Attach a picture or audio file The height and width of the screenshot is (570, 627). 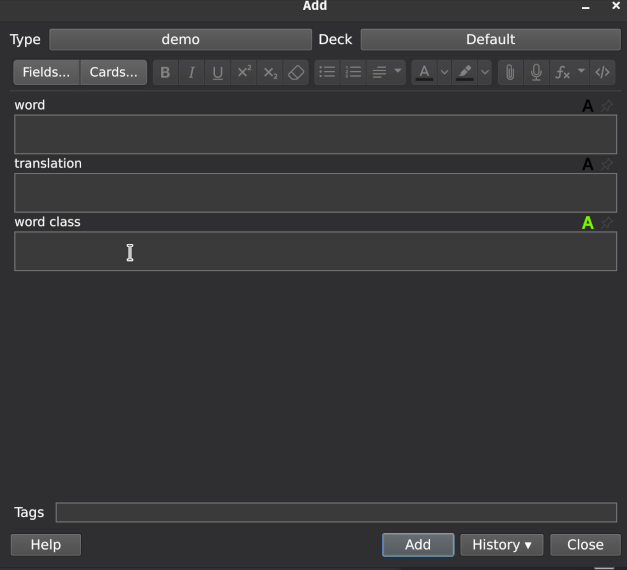[x=510, y=73]
